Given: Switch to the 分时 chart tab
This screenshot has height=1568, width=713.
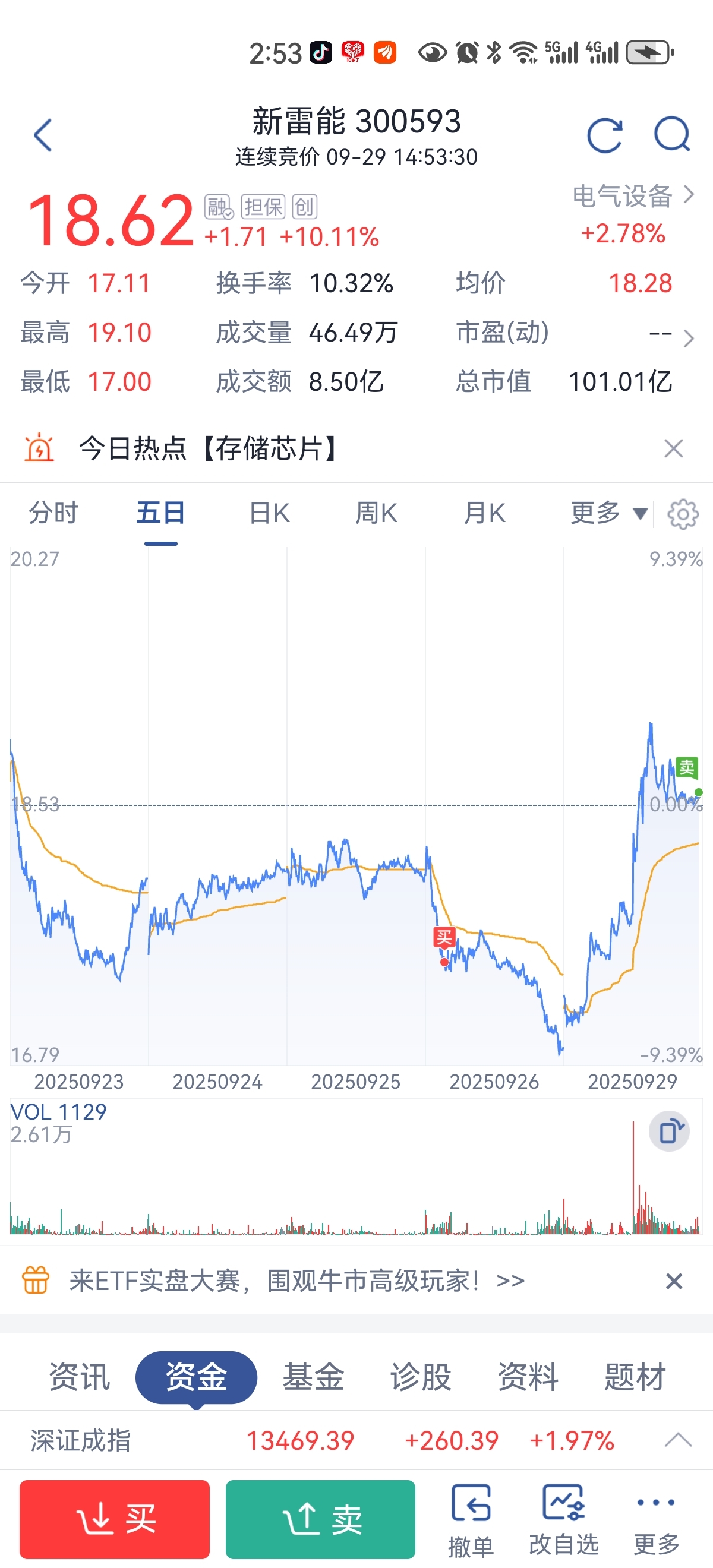Looking at the screenshot, I should point(53,513).
